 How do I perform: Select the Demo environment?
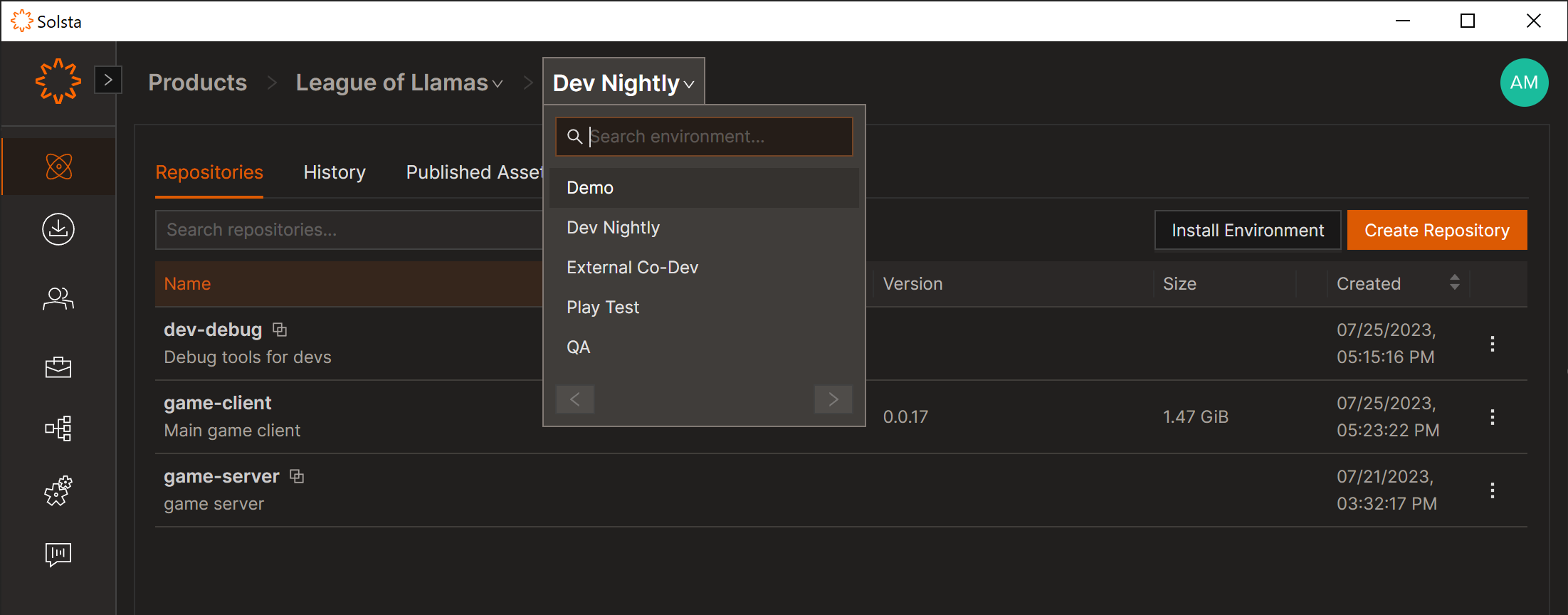704,188
